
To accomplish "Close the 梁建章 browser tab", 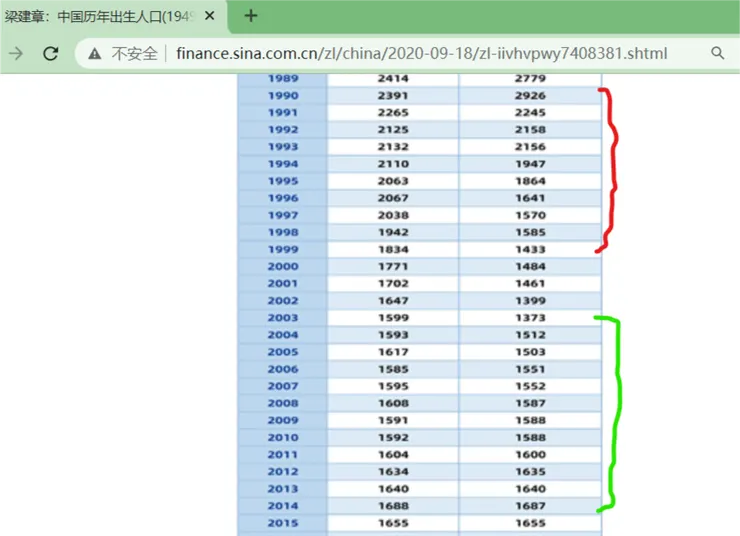I will coord(210,16).
